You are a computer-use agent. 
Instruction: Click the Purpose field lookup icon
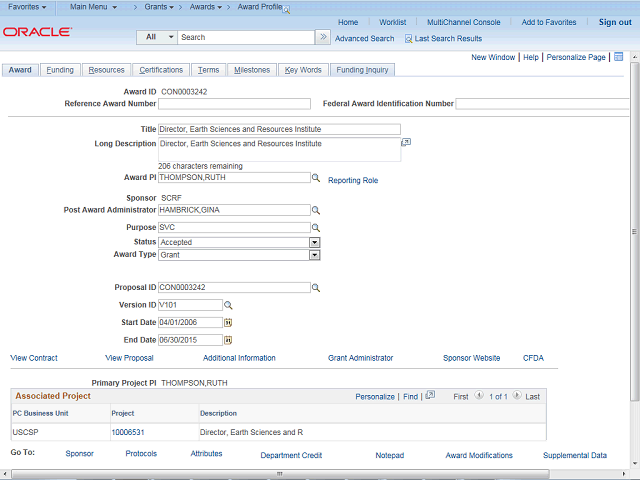315,228
